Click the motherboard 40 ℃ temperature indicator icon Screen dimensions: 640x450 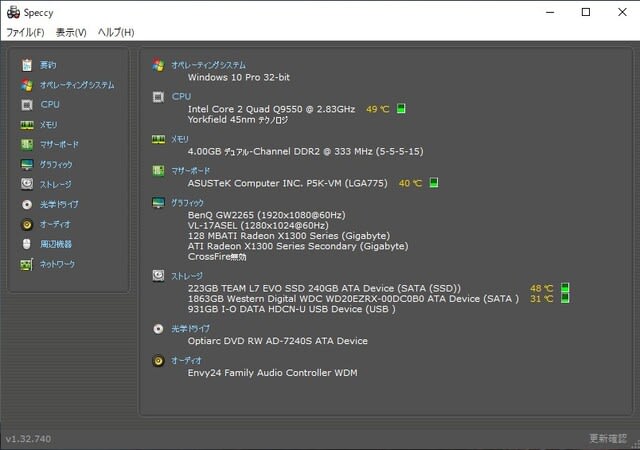click(x=434, y=183)
